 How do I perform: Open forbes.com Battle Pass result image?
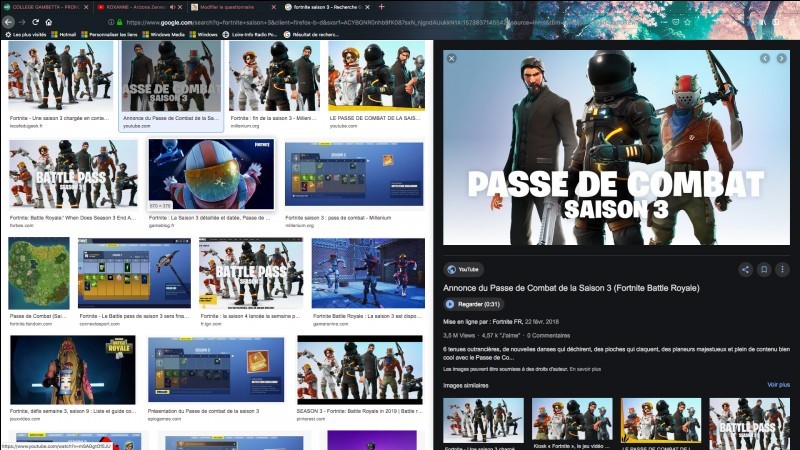click(x=73, y=174)
